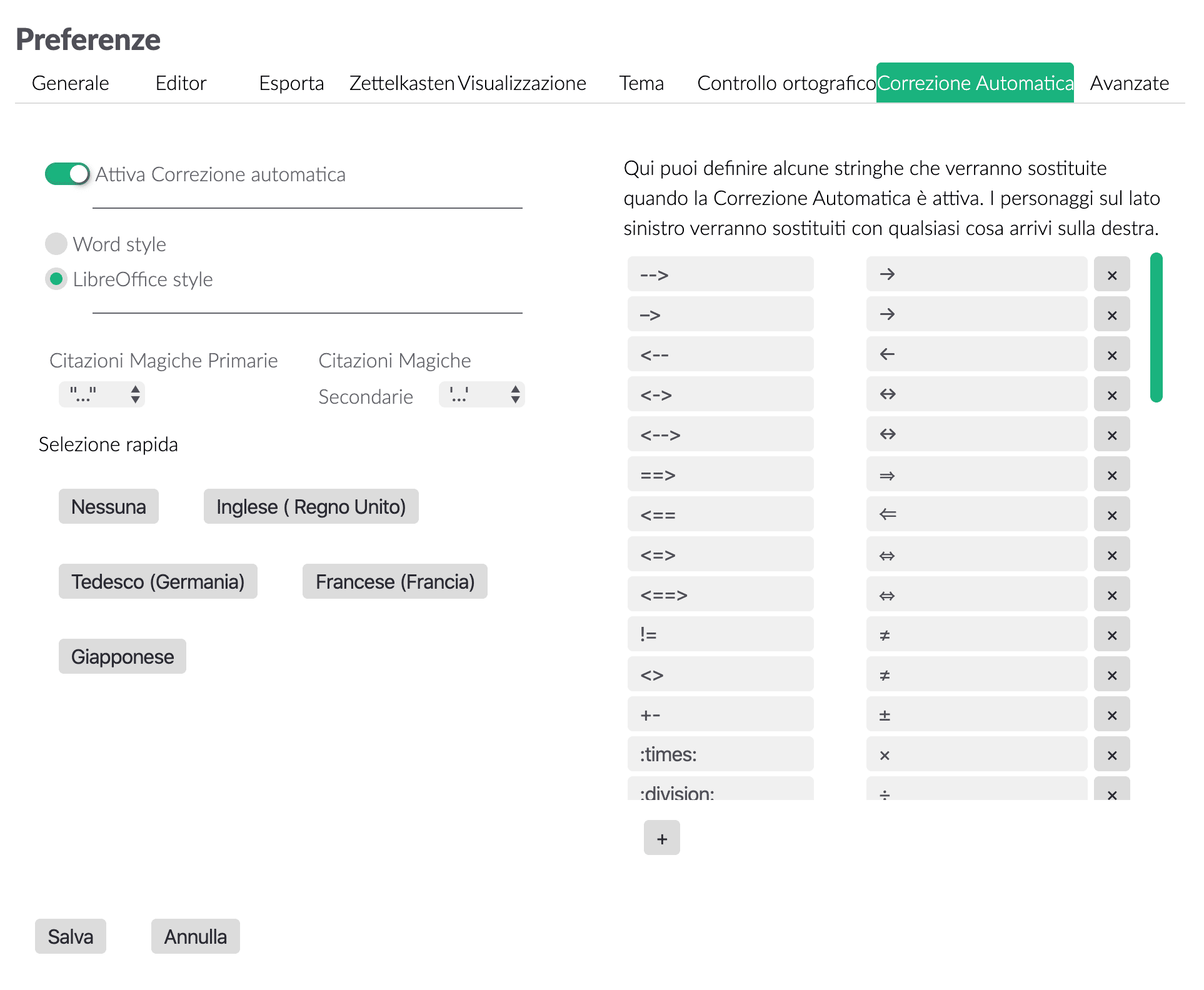
Task: Choose Francese (Francia) quotes preset
Action: coord(395,581)
